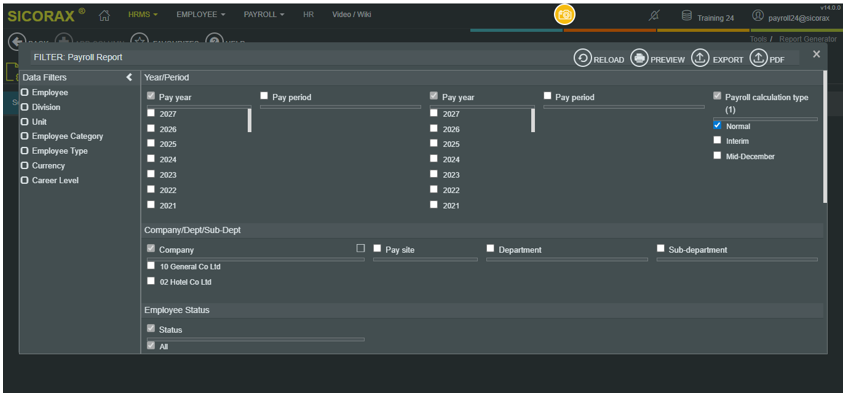Check Mid-December payroll calculation type
The image size is (846, 397).
pyautogui.click(x=717, y=155)
